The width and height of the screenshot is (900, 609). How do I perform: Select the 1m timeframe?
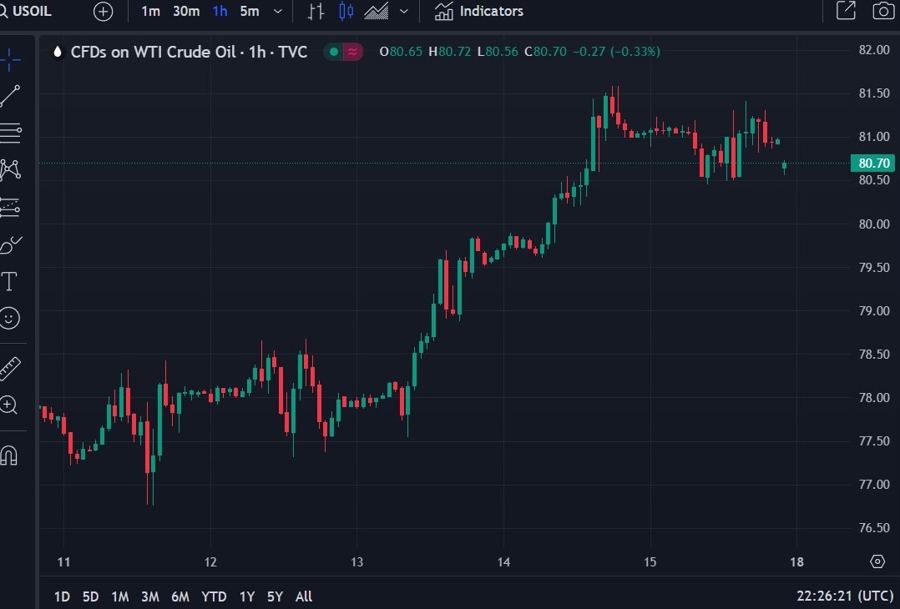click(x=150, y=11)
